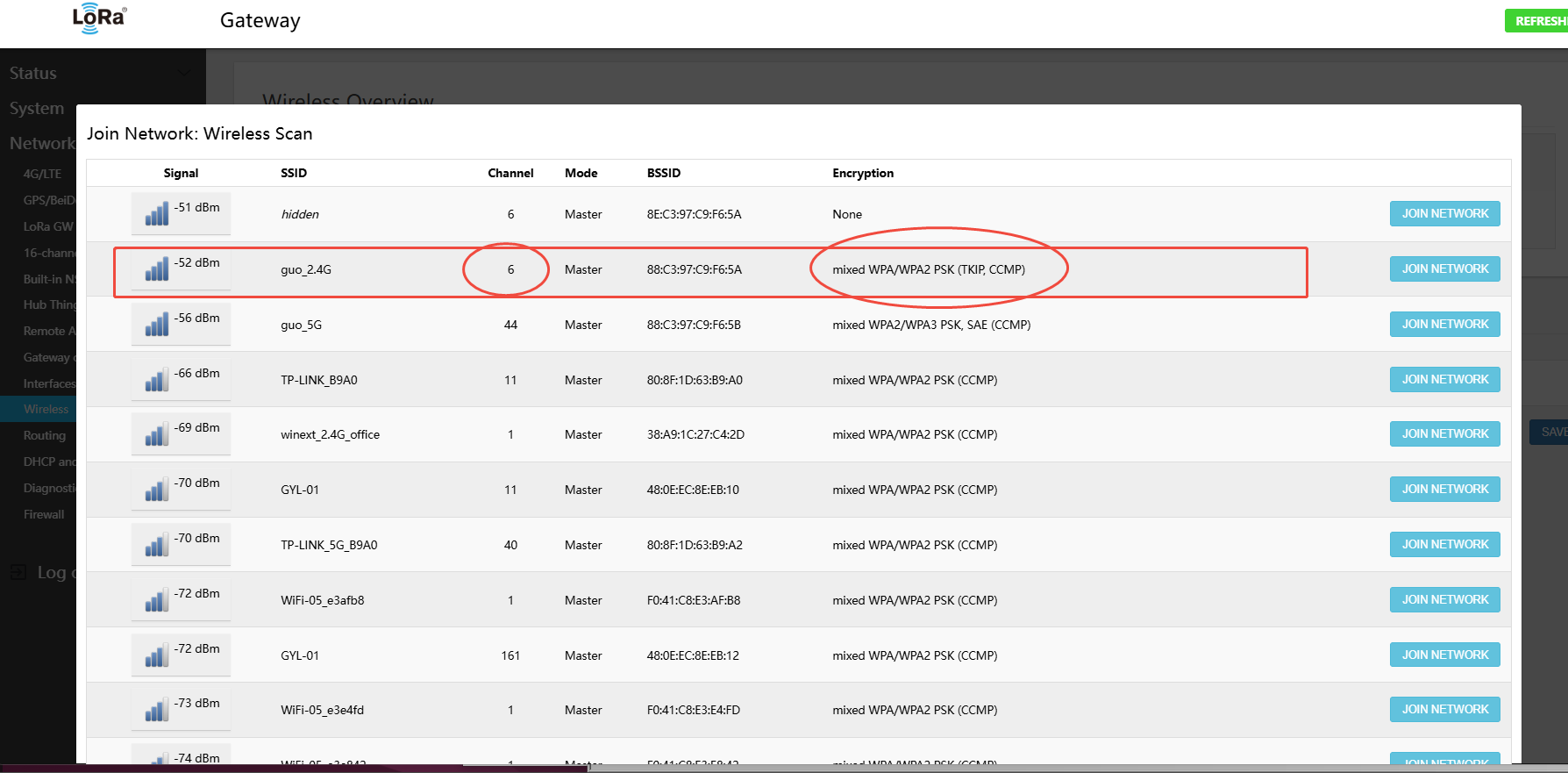Image resolution: width=1568 pixels, height=773 pixels.
Task: Join the winext_2.4G_office network
Action: tap(1444, 434)
